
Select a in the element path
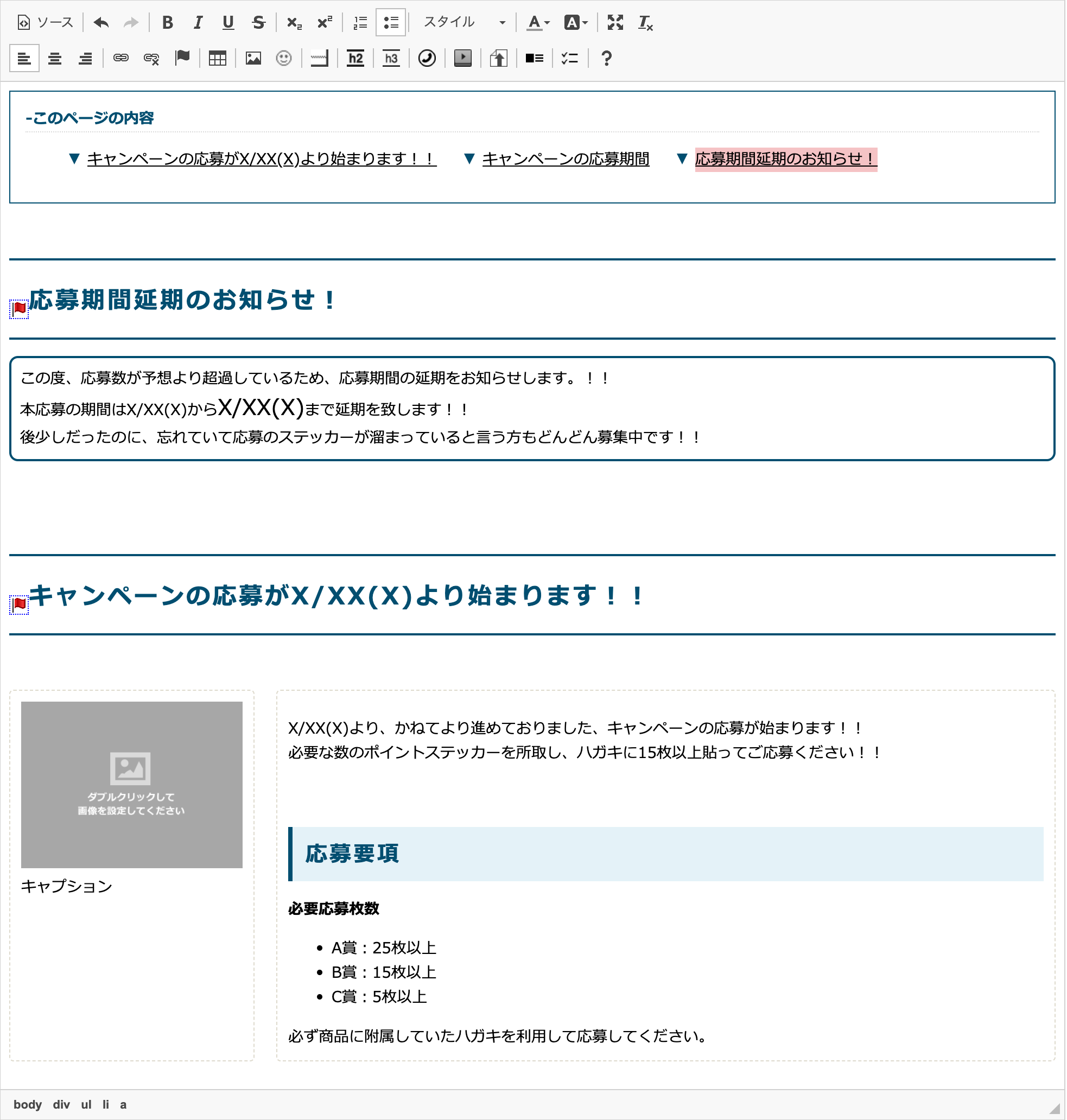pos(123,1104)
